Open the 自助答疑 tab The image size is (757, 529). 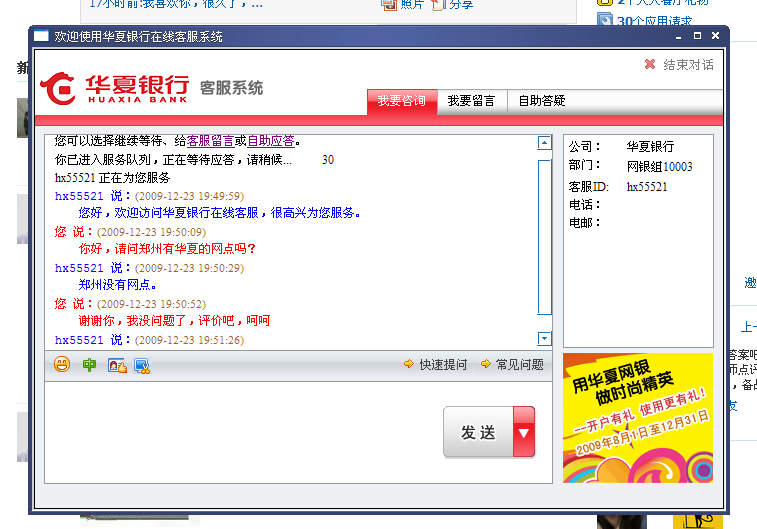pos(542,101)
